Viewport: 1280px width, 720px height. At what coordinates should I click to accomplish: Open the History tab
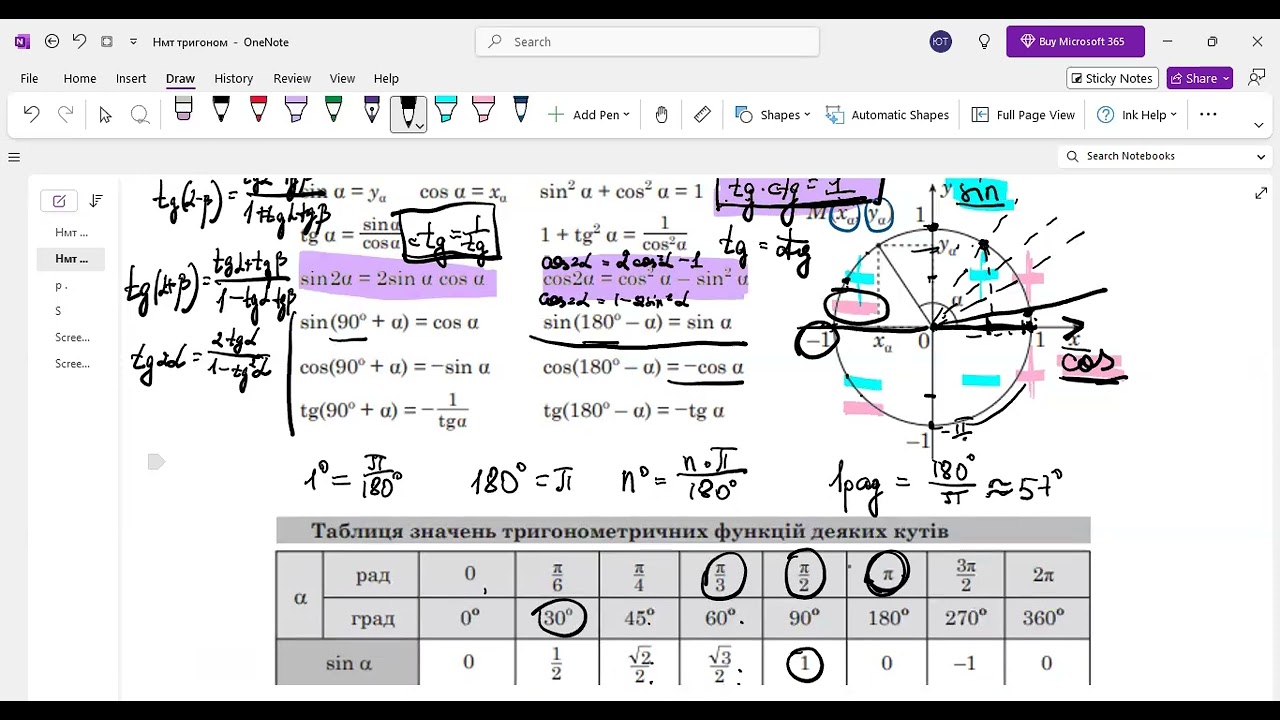click(x=233, y=78)
